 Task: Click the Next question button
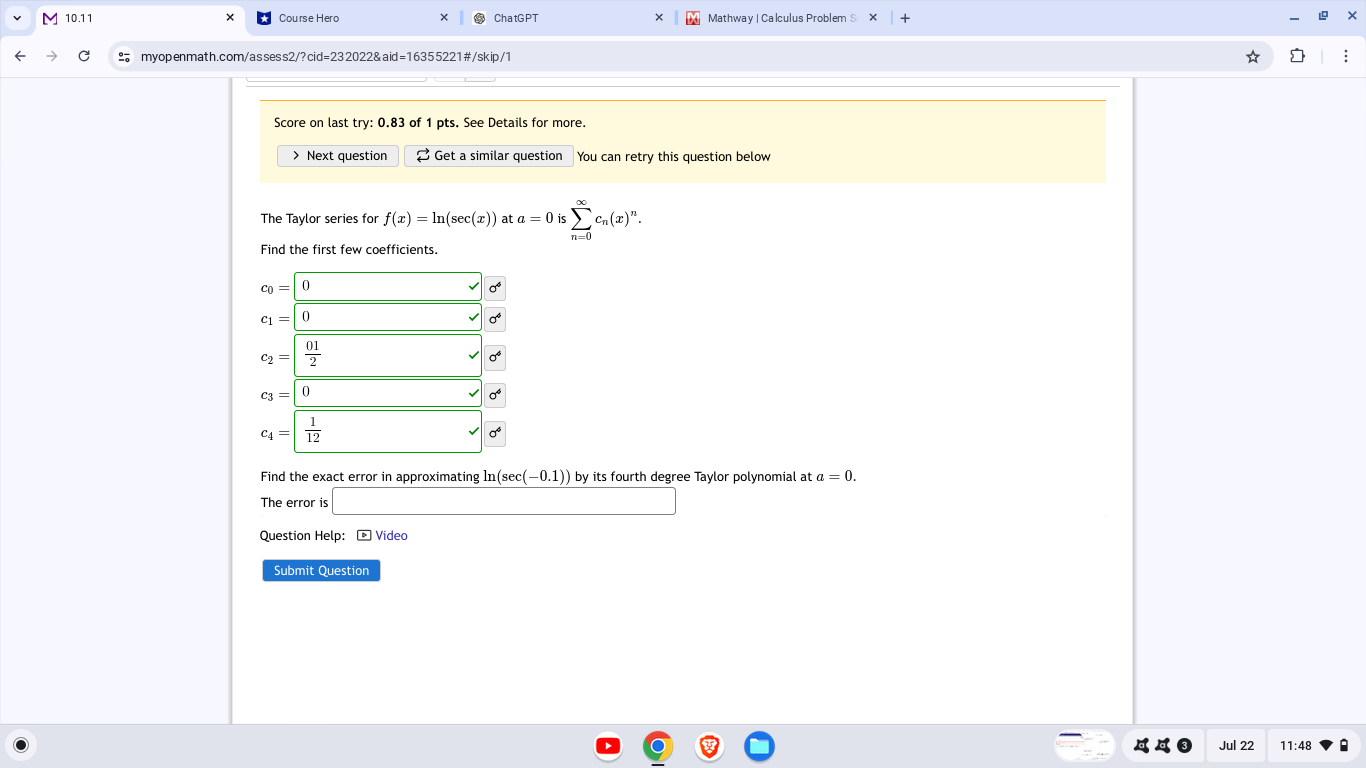337,155
